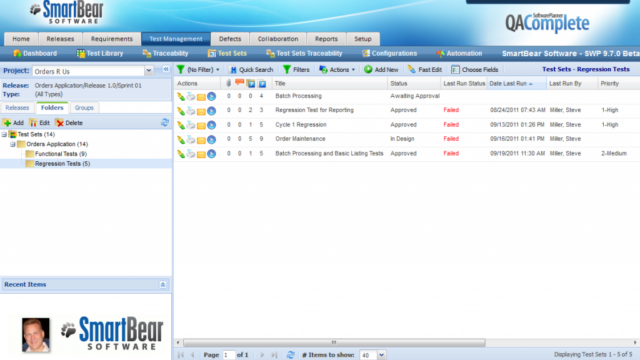The height and width of the screenshot is (360, 640).
Task: Open the Setup tab
Action: pyautogui.click(x=362, y=39)
